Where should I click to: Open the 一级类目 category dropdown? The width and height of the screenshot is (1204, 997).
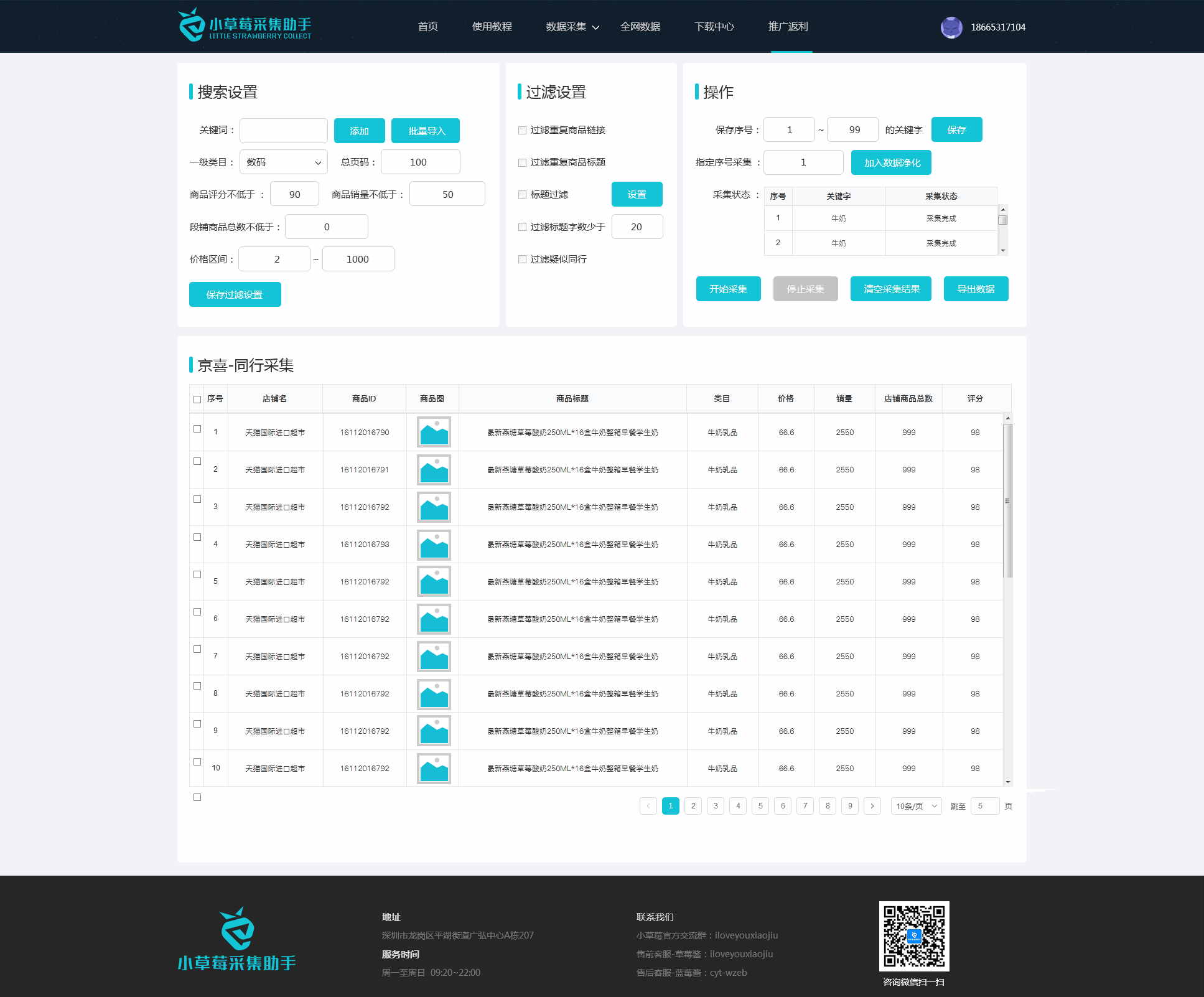point(283,162)
